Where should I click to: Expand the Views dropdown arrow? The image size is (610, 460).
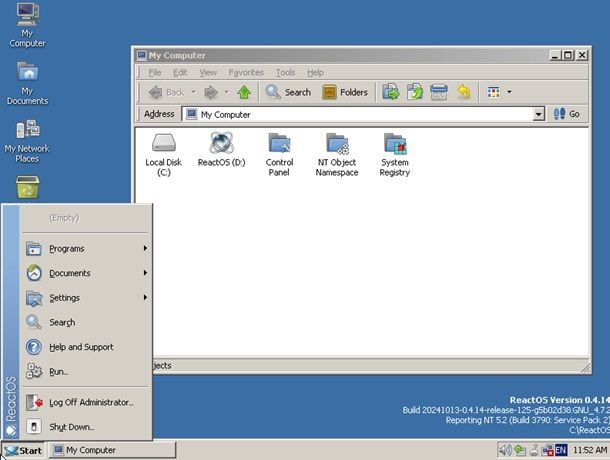(x=509, y=92)
